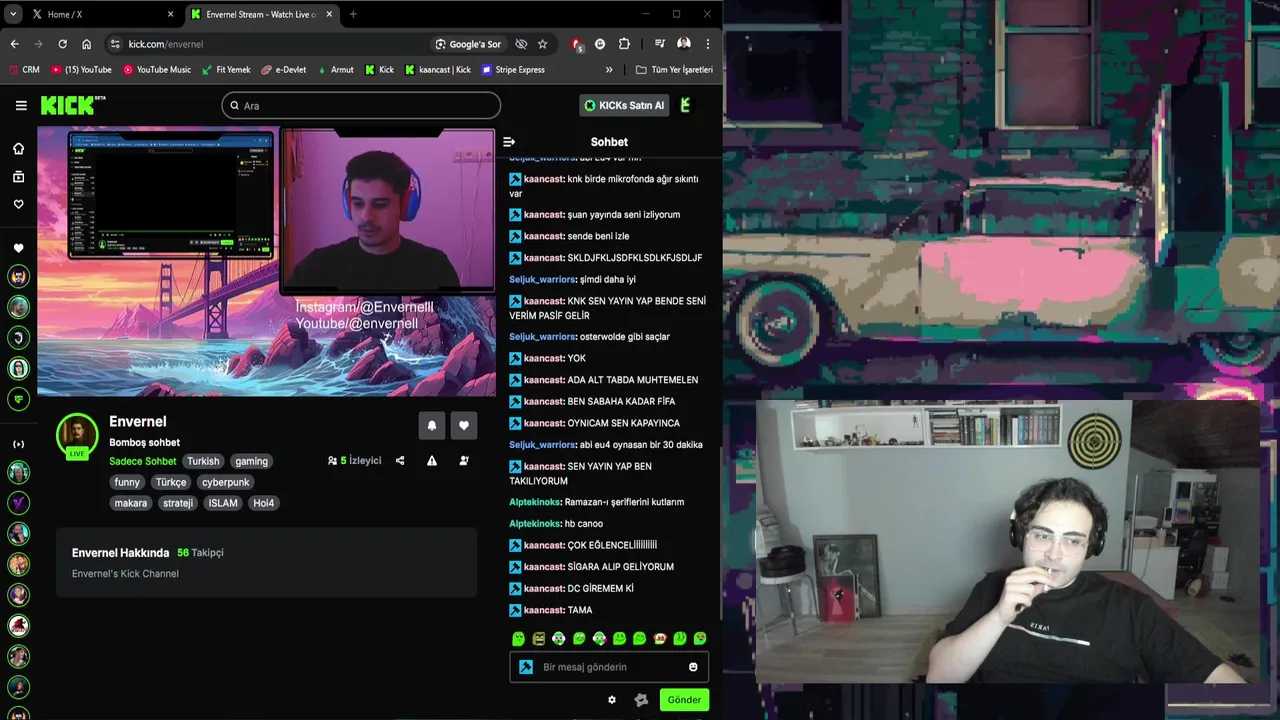Click the ISLAM tag
The image size is (1280, 720).
tap(223, 503)
